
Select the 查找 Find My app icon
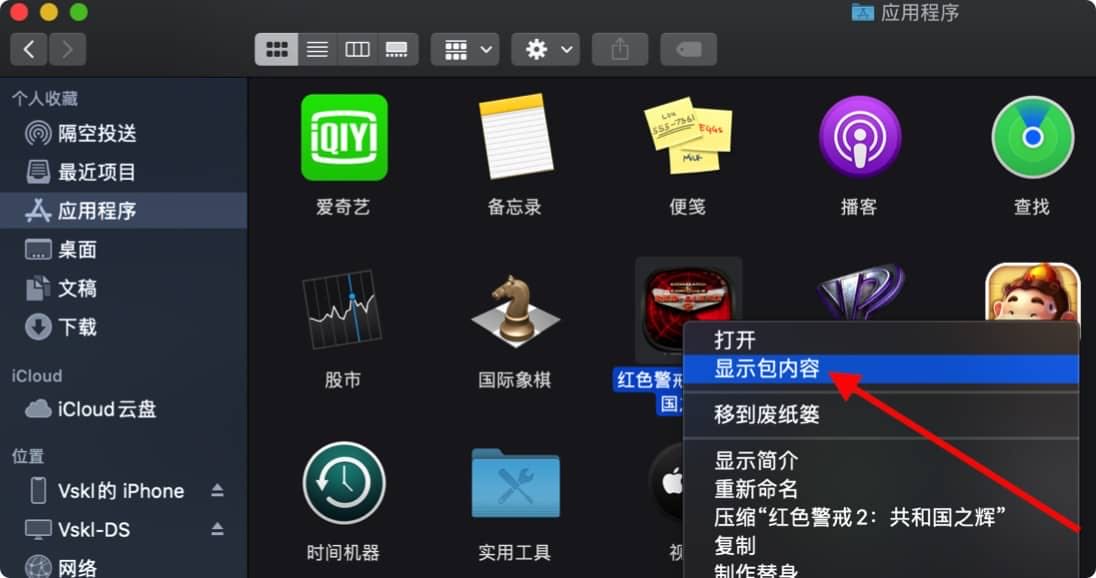1032,137
